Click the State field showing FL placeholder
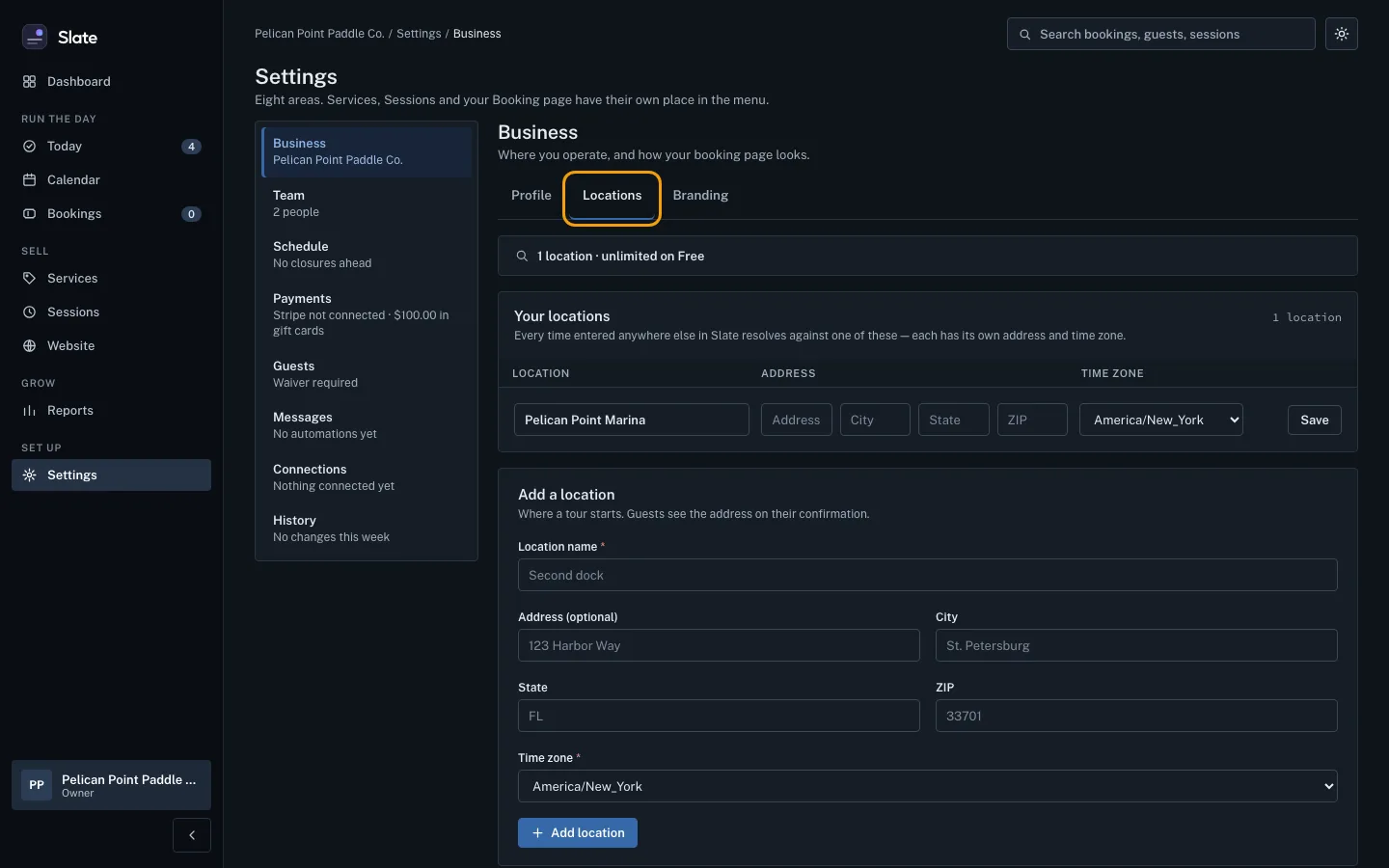The width and height of the screenshot is (1389, 868). click(x=719, y=716)
